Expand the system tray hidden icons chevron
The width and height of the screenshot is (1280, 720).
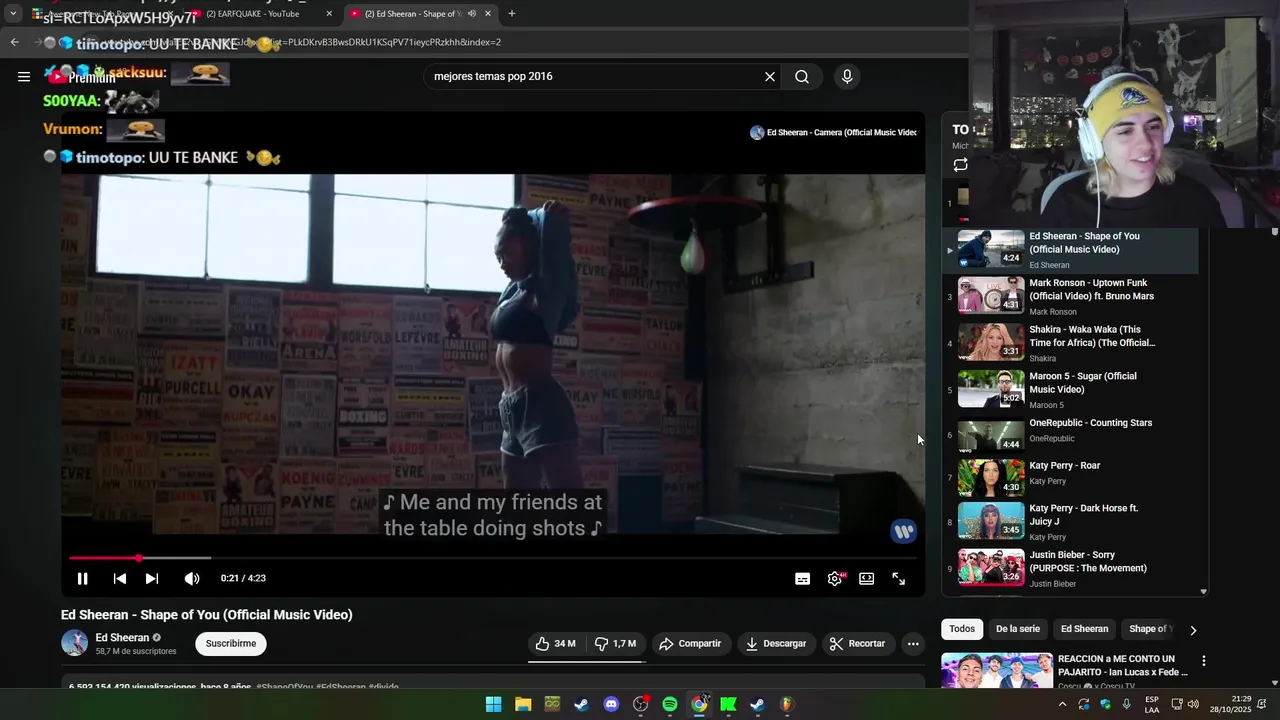click(1061, 704)
